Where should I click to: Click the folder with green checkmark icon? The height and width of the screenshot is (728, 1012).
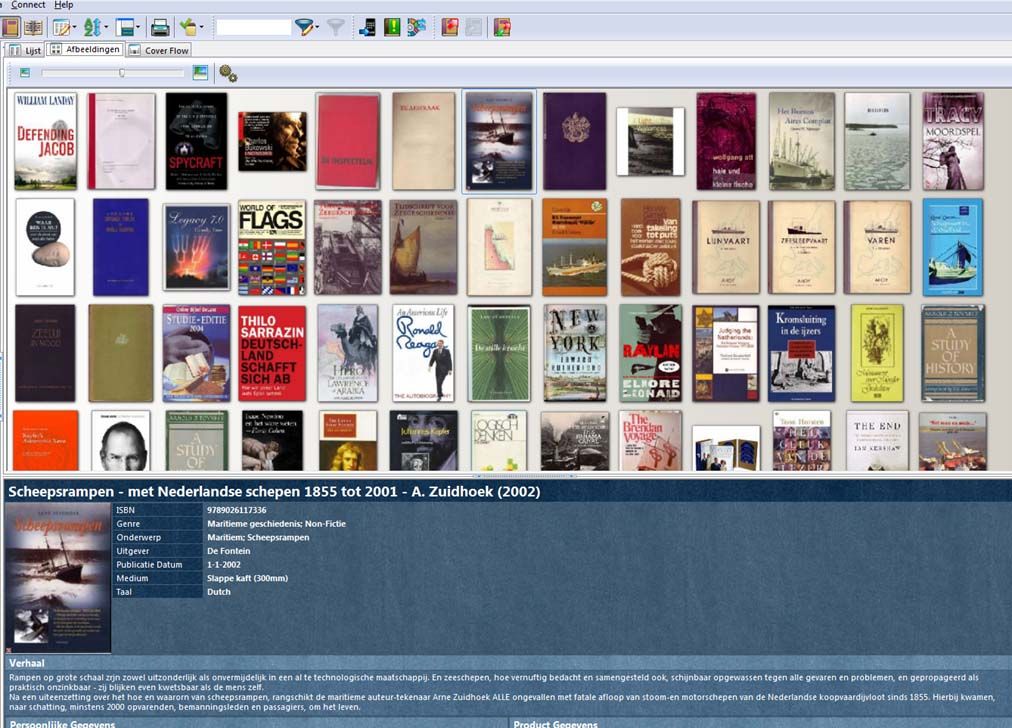tap(188, 27)
